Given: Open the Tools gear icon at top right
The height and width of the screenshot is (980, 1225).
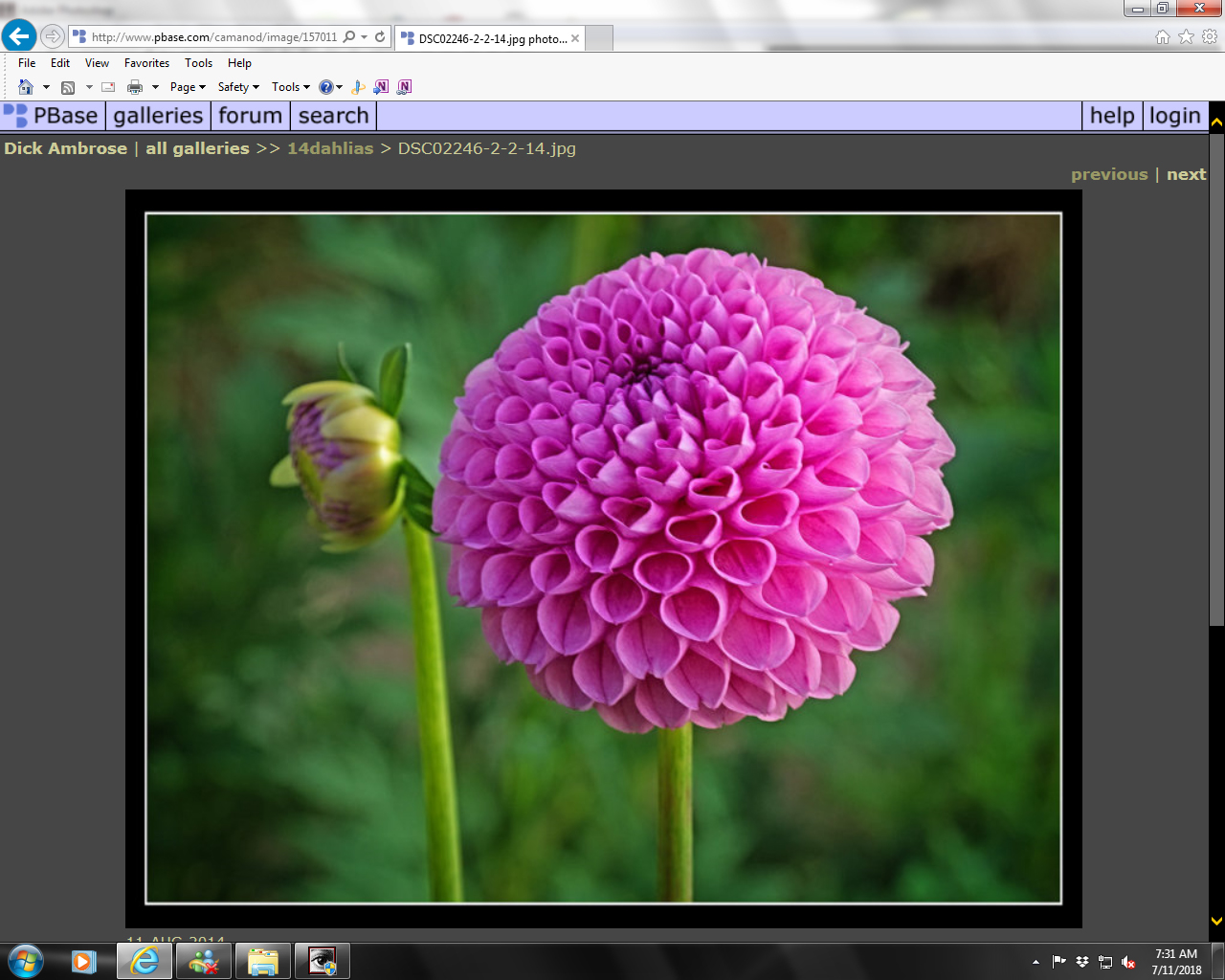Looking at the screenshot, I should tap(1210, 36).
